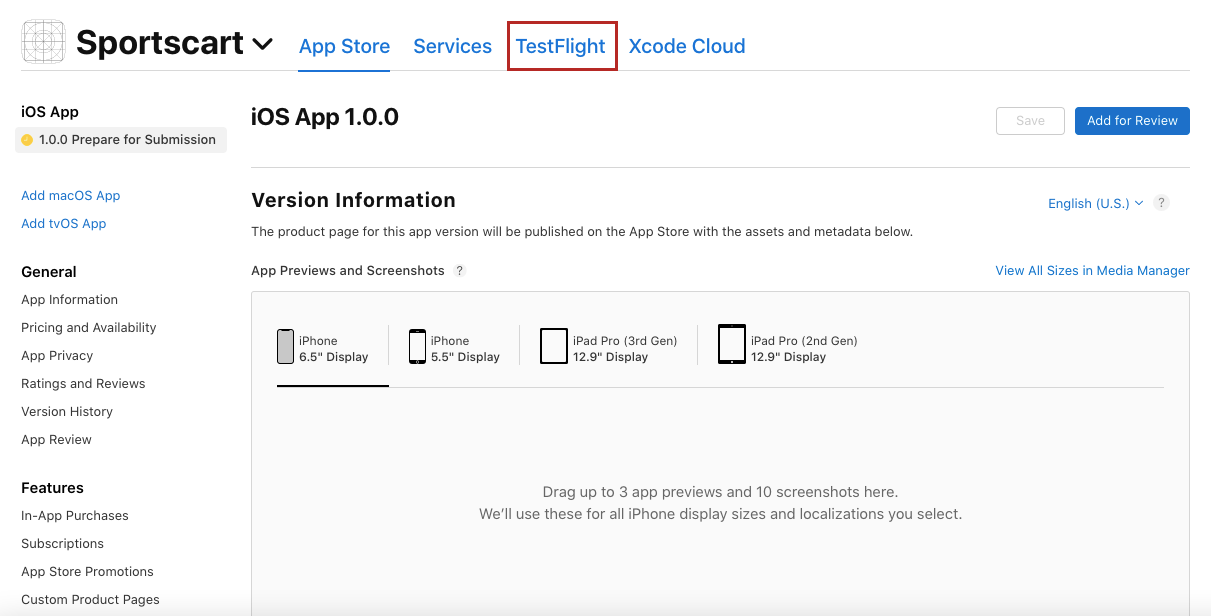
Task: Select 1.0.0 Prepare for Submission version
Action: (121, 140)
